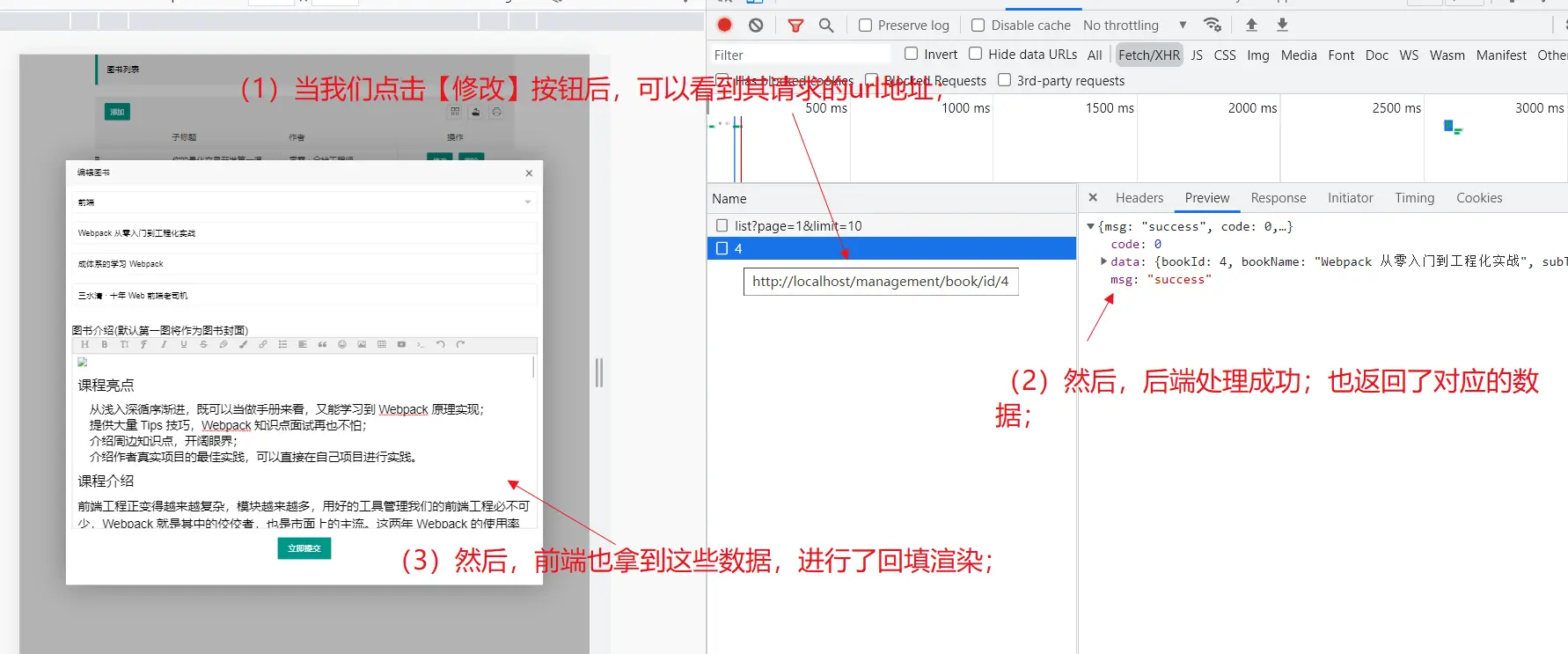Insert a table via editor toolbar
Image resolution: width=1568 pixels, height=654 pixels.
[x=382, y=345]
